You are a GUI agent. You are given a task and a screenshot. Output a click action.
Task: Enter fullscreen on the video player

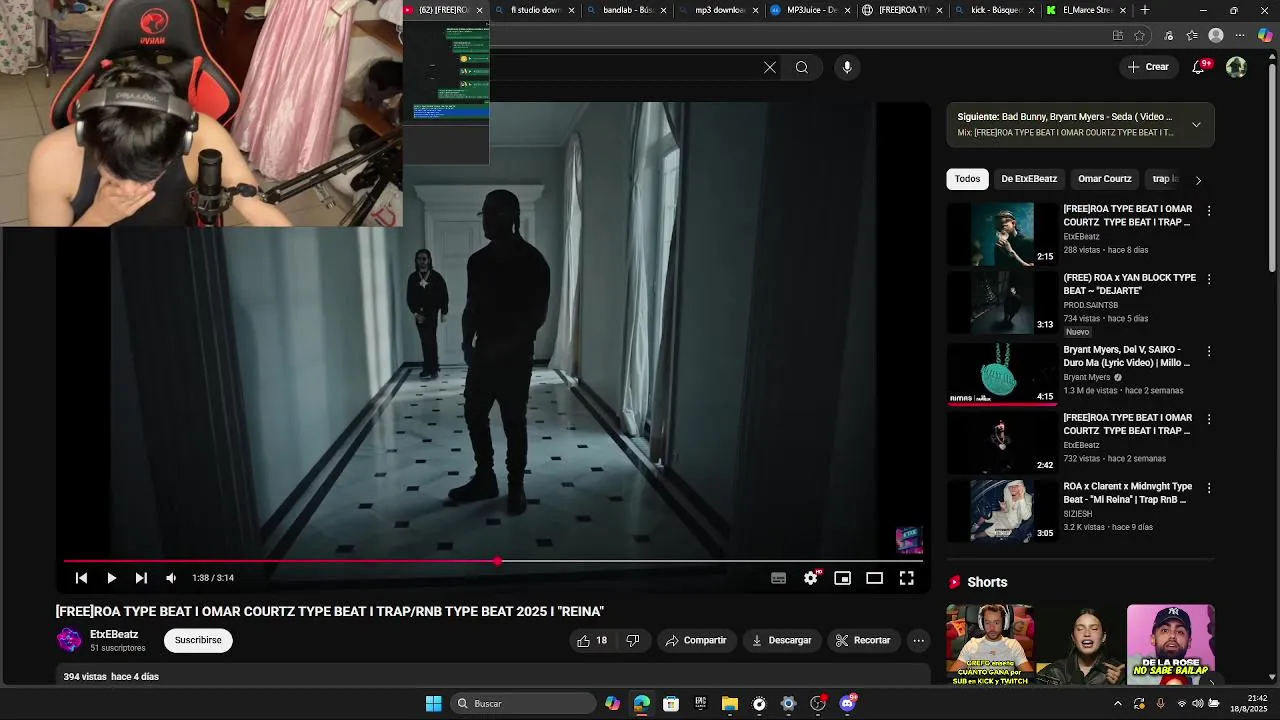(x=906, y=578)
